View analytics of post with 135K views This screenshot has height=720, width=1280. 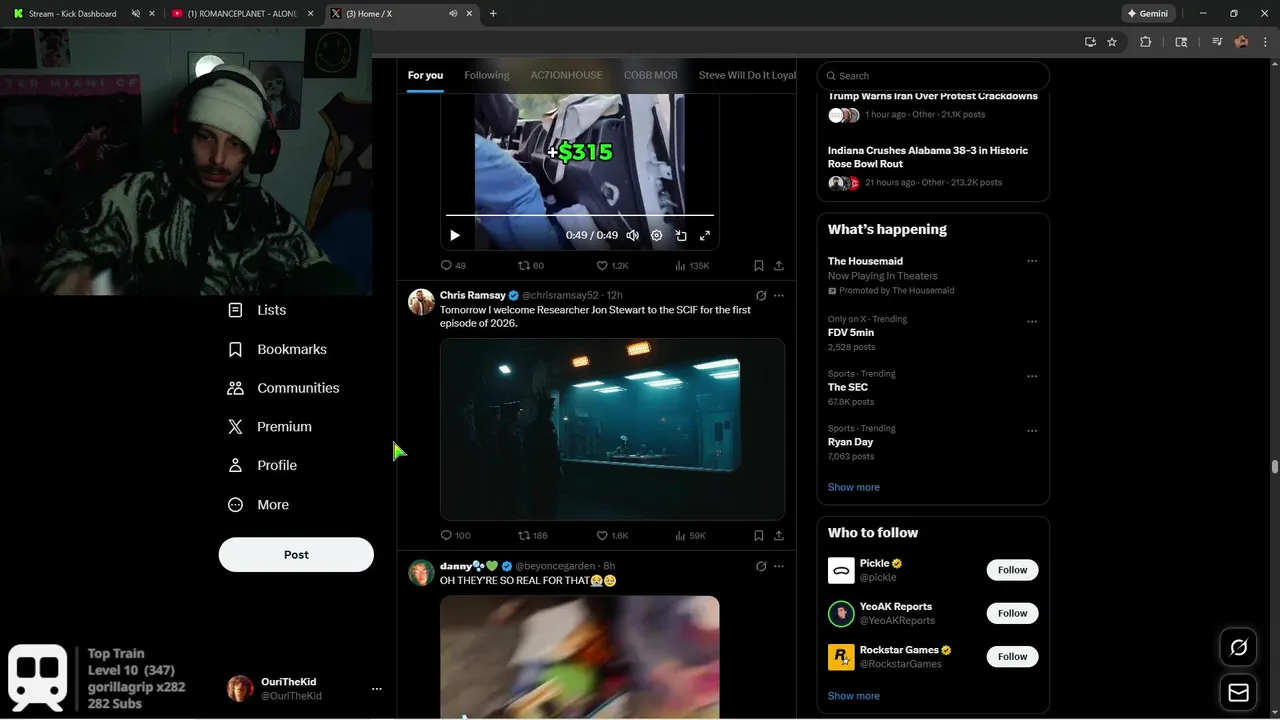[692, 266]
